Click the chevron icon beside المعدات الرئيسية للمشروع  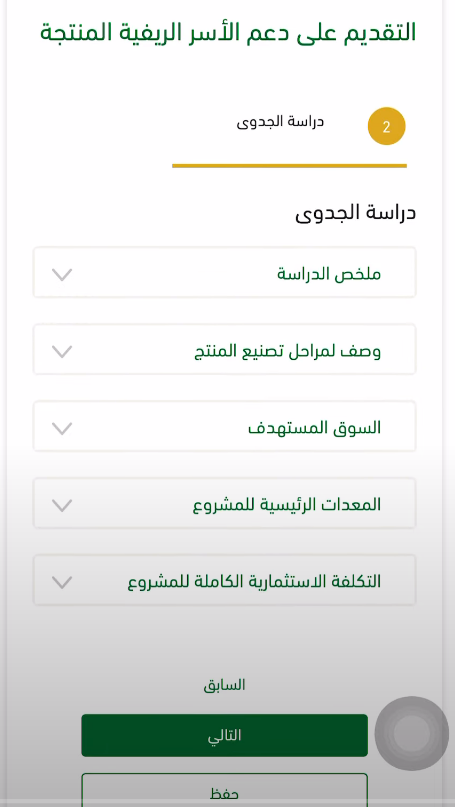(62, 505)
